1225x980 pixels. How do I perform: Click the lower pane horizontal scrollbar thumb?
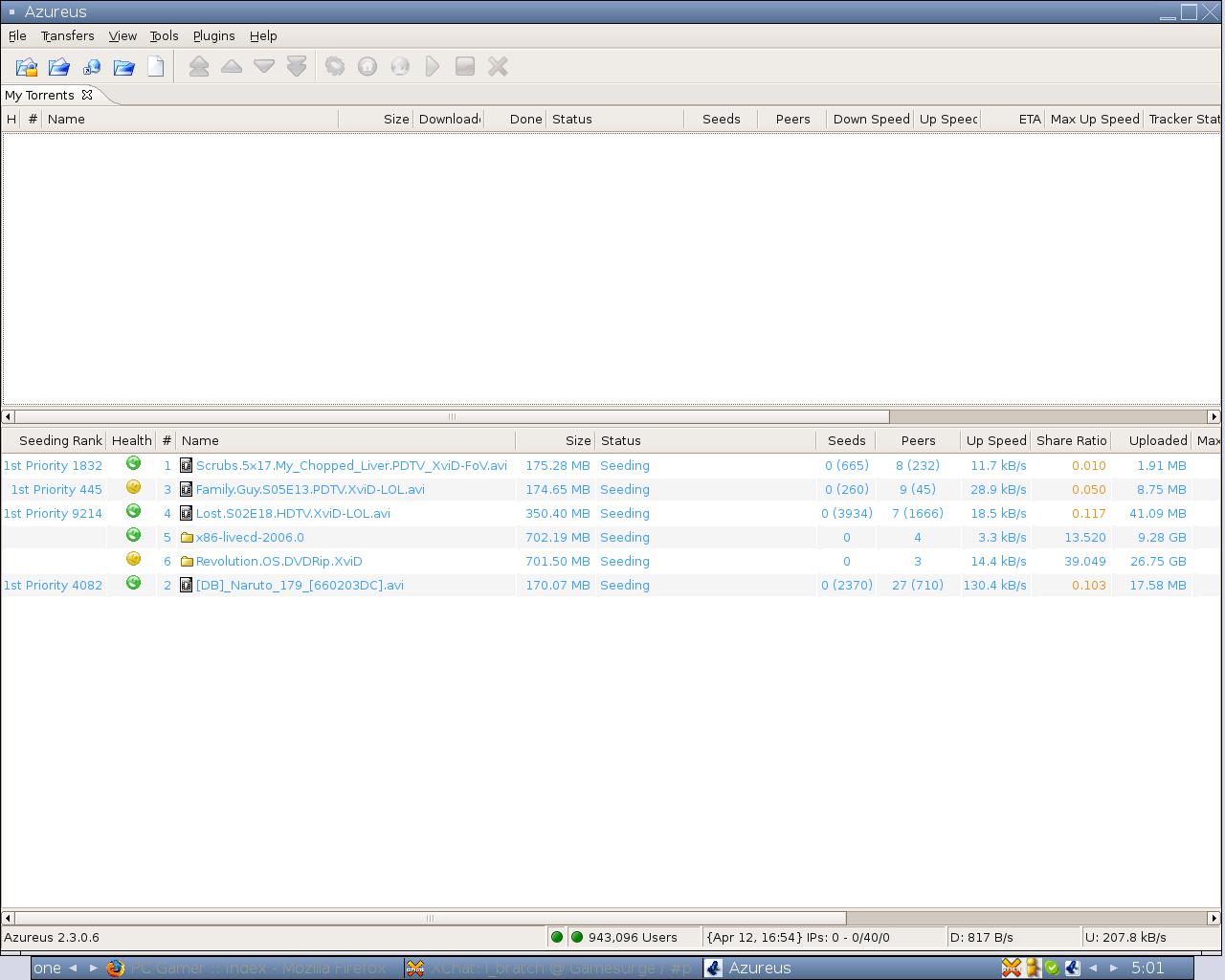tap(430, 918)
